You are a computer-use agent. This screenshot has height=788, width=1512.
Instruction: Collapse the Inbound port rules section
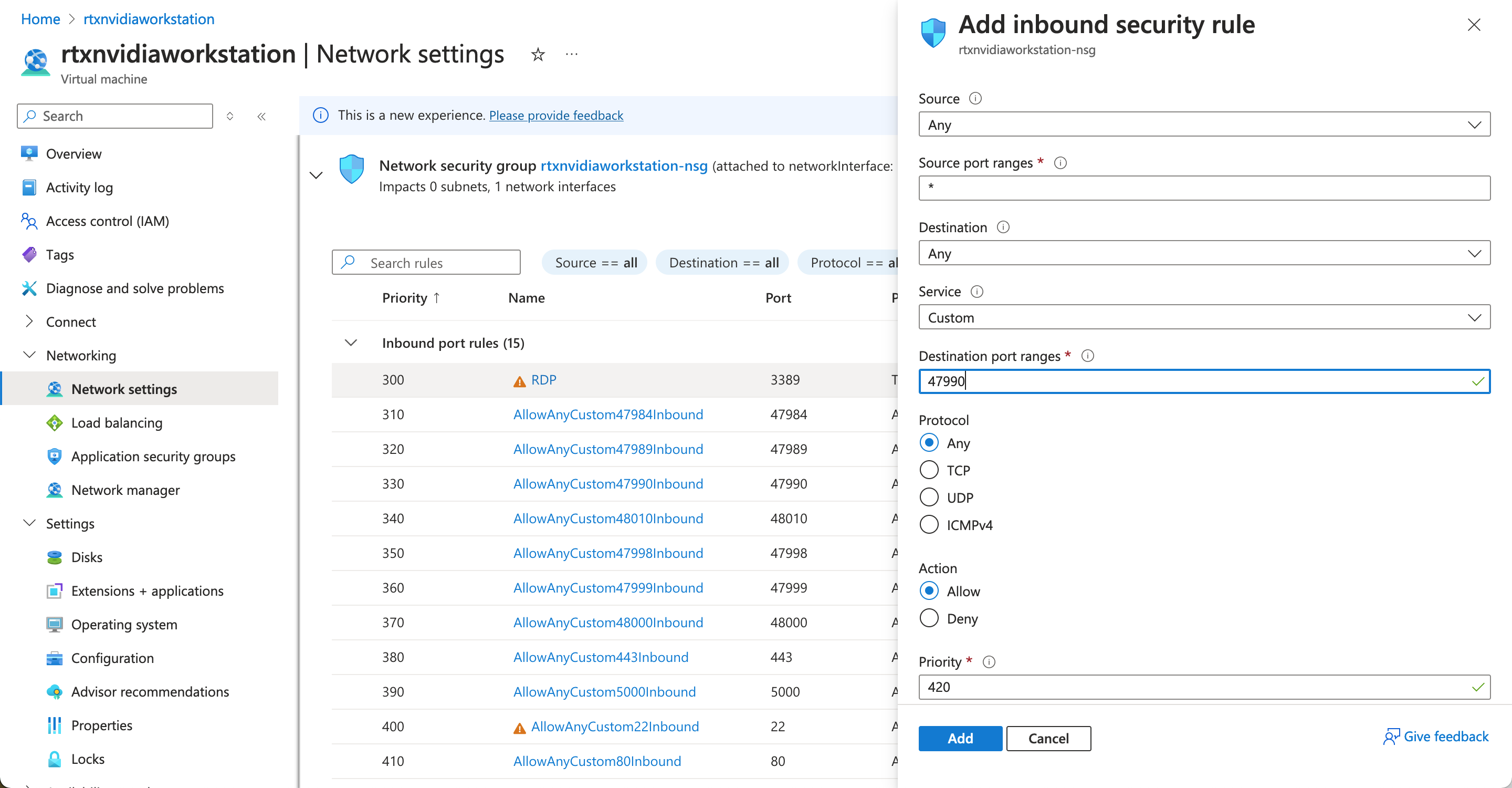pos(350,343)
